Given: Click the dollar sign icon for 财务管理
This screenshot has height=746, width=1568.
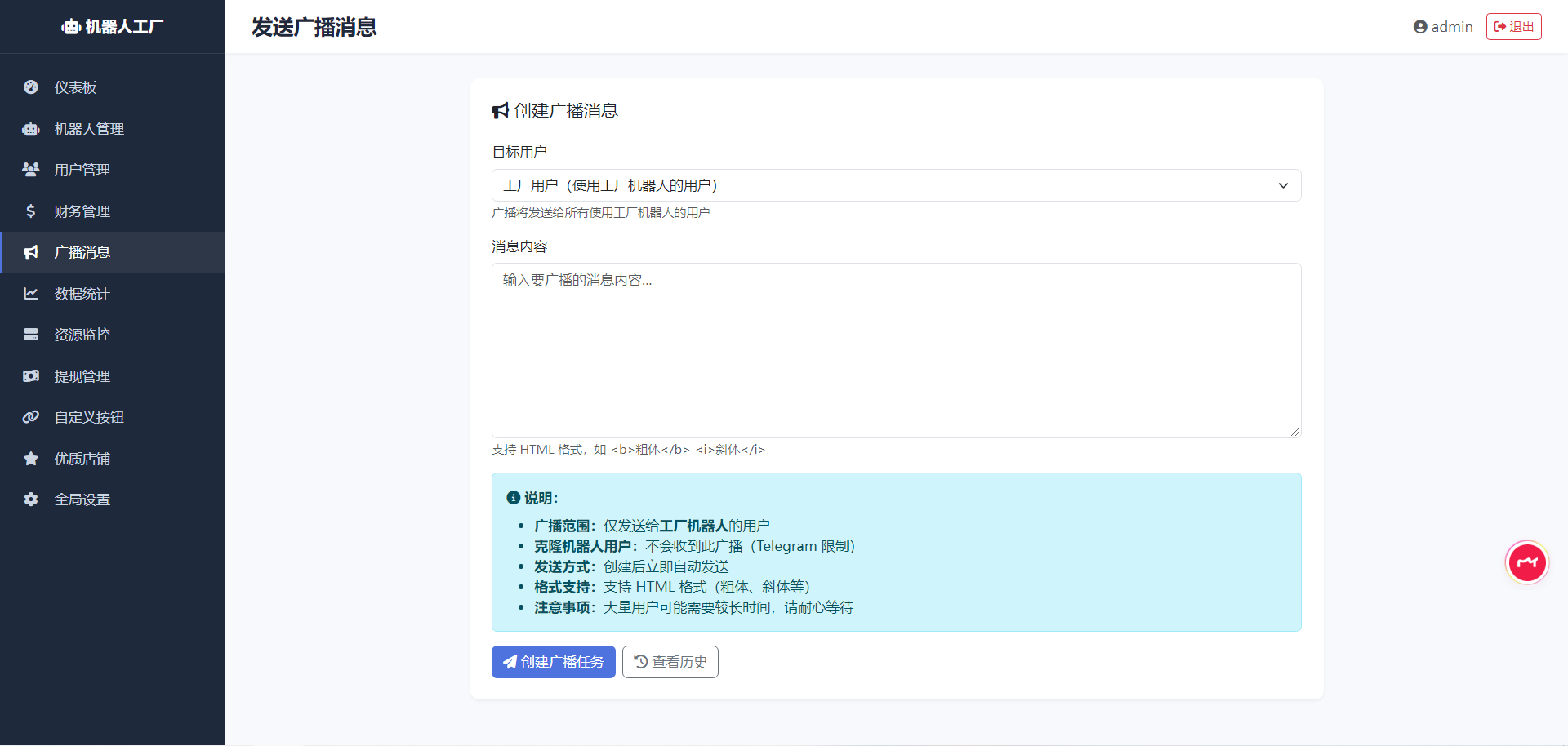Looking at the screenshot, I should (x=31, y=211).
